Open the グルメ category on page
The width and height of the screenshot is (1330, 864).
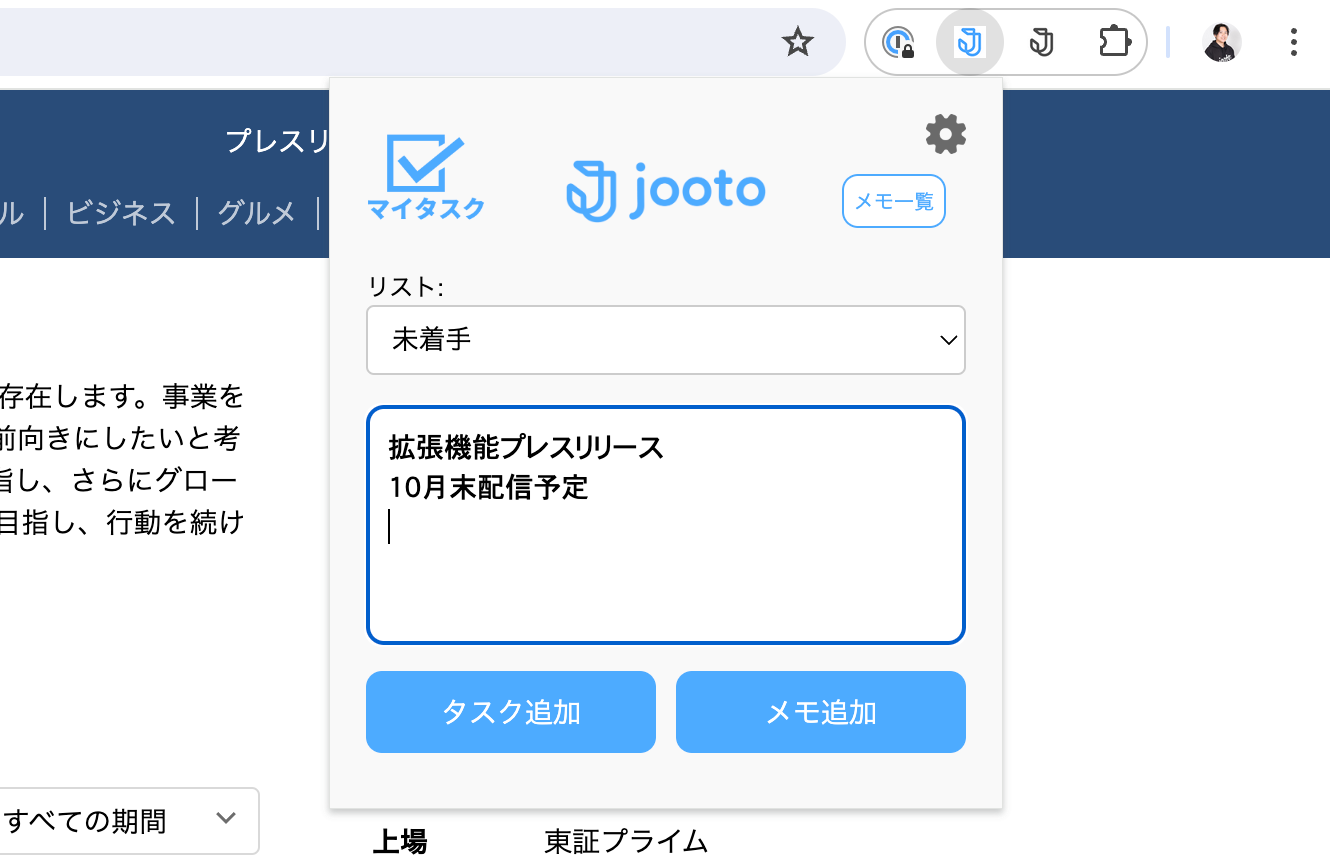pyautogui.click(x=257, y=213)
